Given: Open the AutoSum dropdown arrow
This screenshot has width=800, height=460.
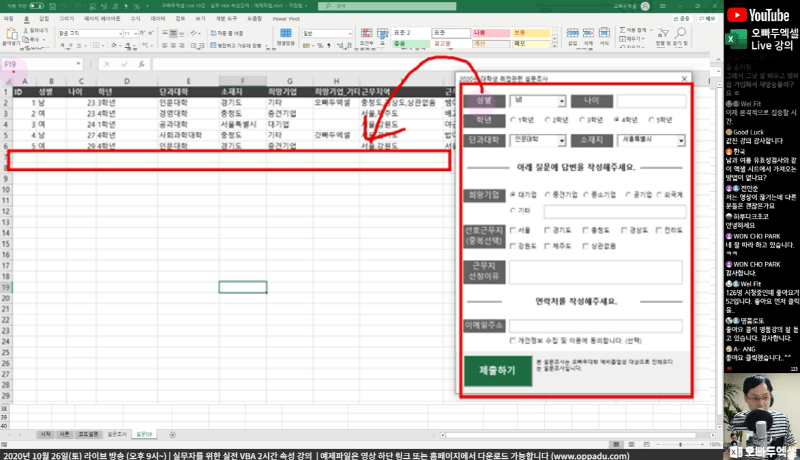Looking at the screenshot, I should point(651,30).
